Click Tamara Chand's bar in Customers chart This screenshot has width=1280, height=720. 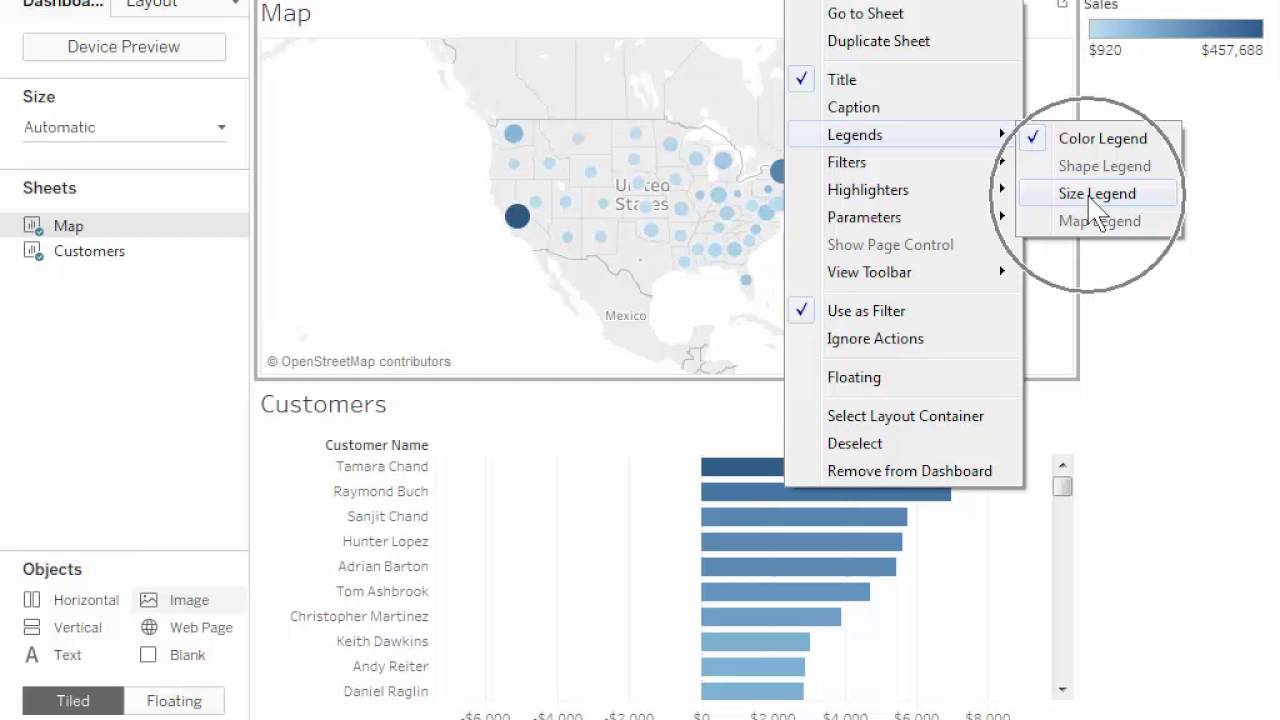click(x=742, y=467)
